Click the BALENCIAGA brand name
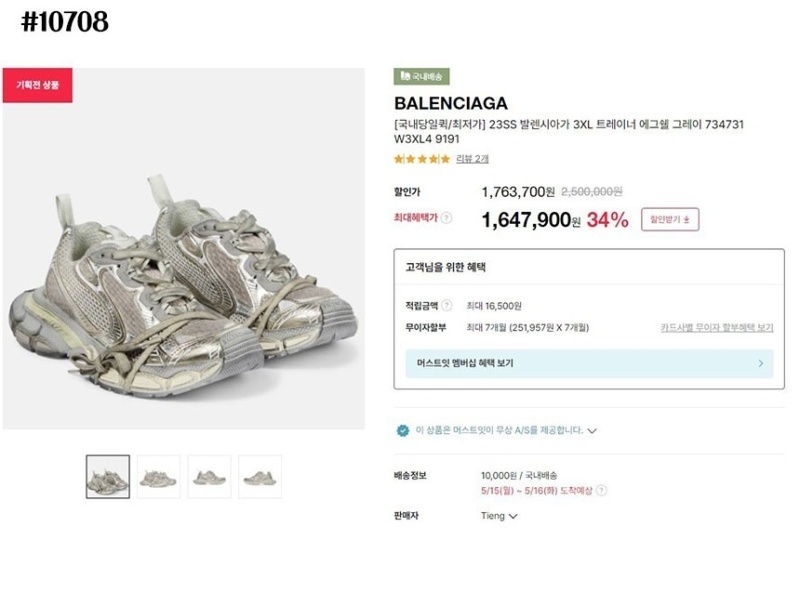This screenshot has width=800, height=606. click(x=451, y=103)
